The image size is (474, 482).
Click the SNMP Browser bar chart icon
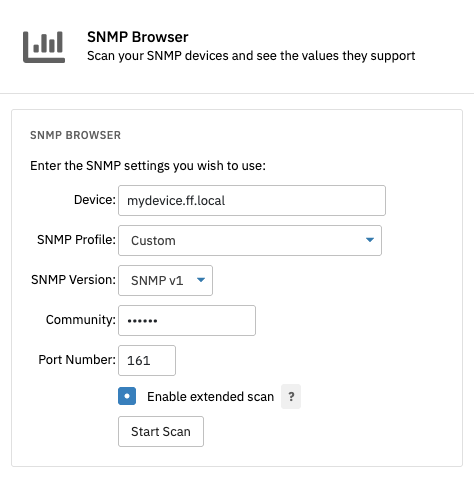[x=44, y=47]
